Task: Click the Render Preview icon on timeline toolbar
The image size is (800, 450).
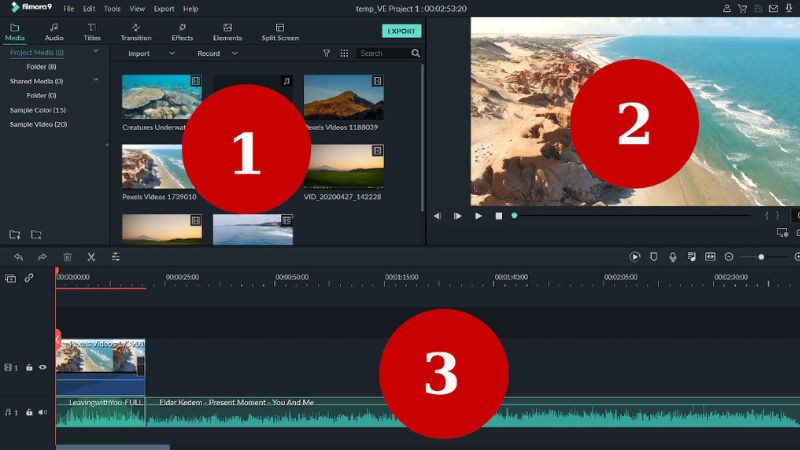Action: (x=634, y=257)
